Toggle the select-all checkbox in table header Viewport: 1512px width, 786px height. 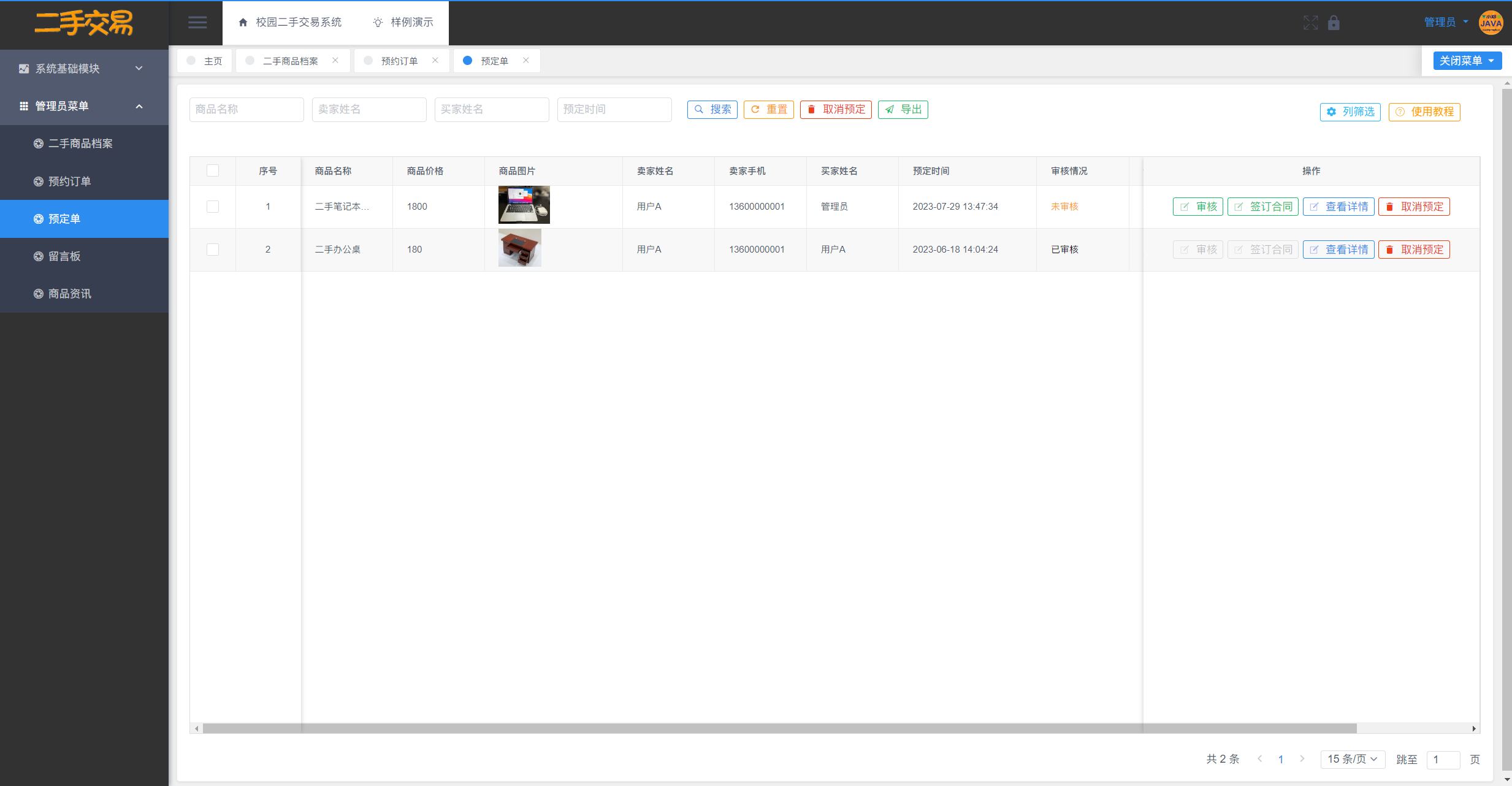213,170
